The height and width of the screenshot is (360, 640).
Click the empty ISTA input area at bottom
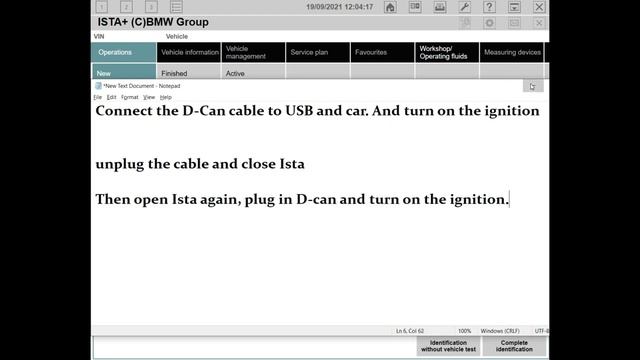(x=254, y=347)
